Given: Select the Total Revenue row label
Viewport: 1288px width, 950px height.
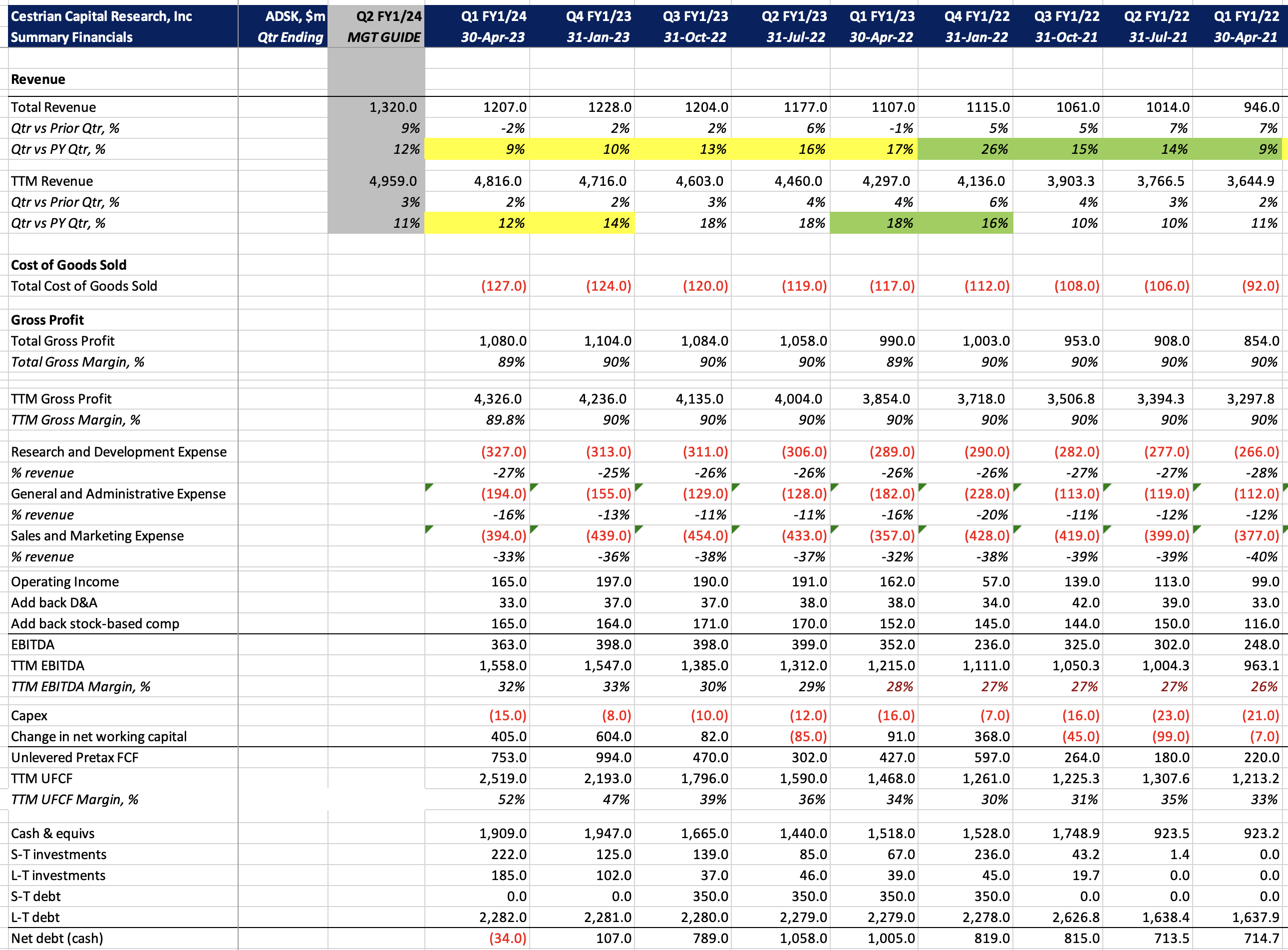Looking at the screenshot, I should [53, 107].
